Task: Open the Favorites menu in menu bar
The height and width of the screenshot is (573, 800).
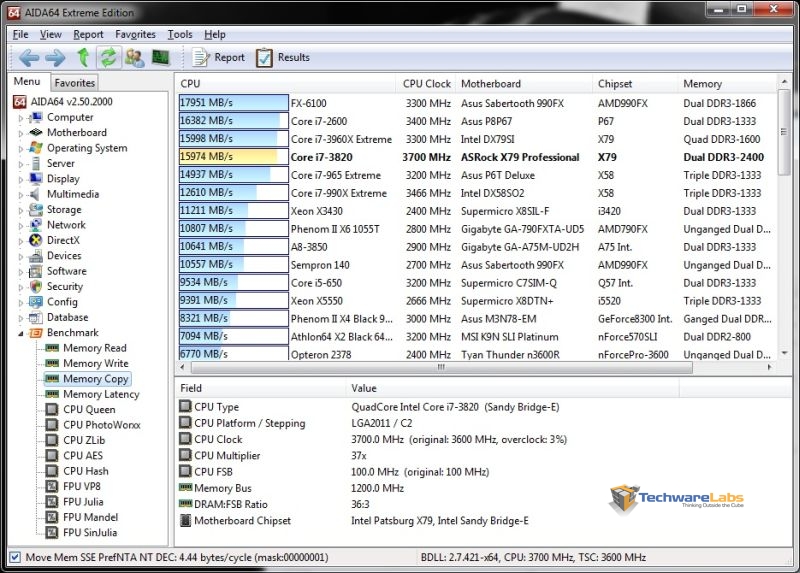Action: (135, 34)
